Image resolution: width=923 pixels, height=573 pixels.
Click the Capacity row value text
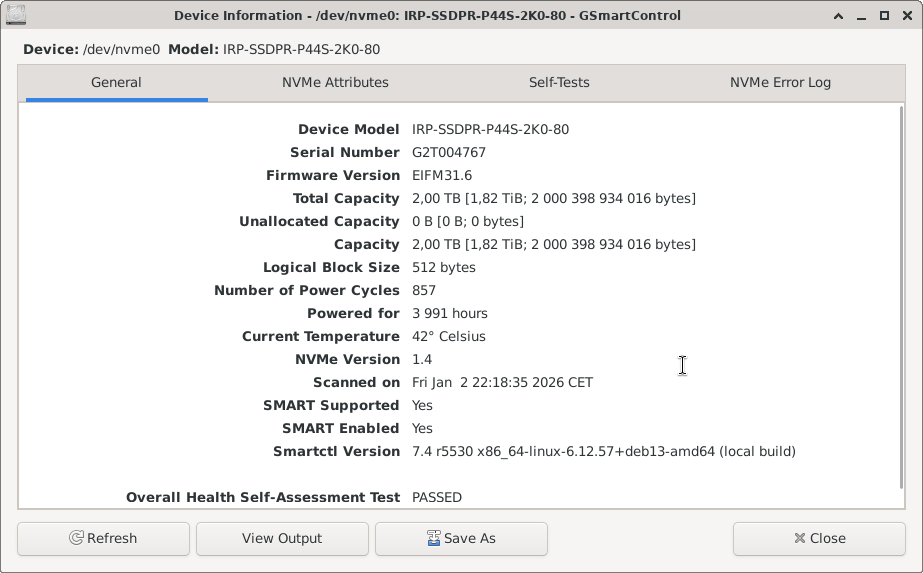[x=554, y=244]
